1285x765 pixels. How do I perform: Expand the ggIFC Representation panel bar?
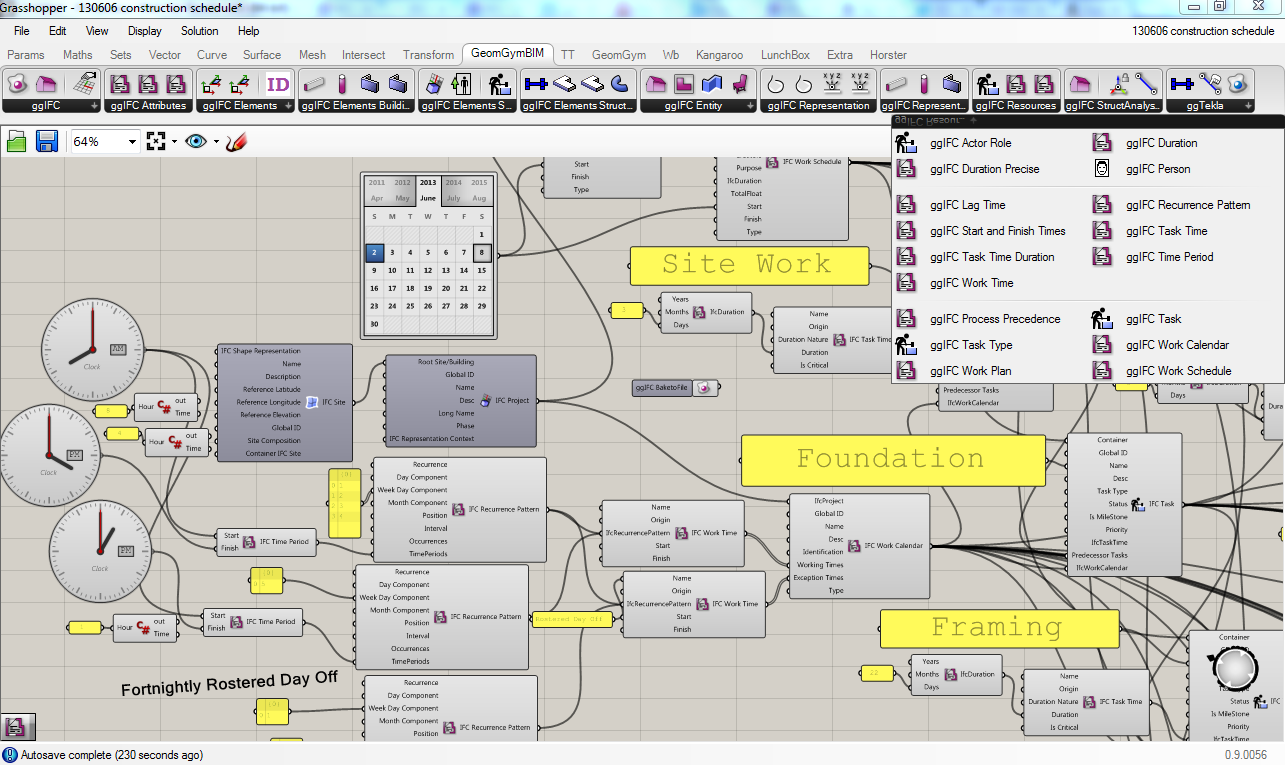click(x=818, y=106)
